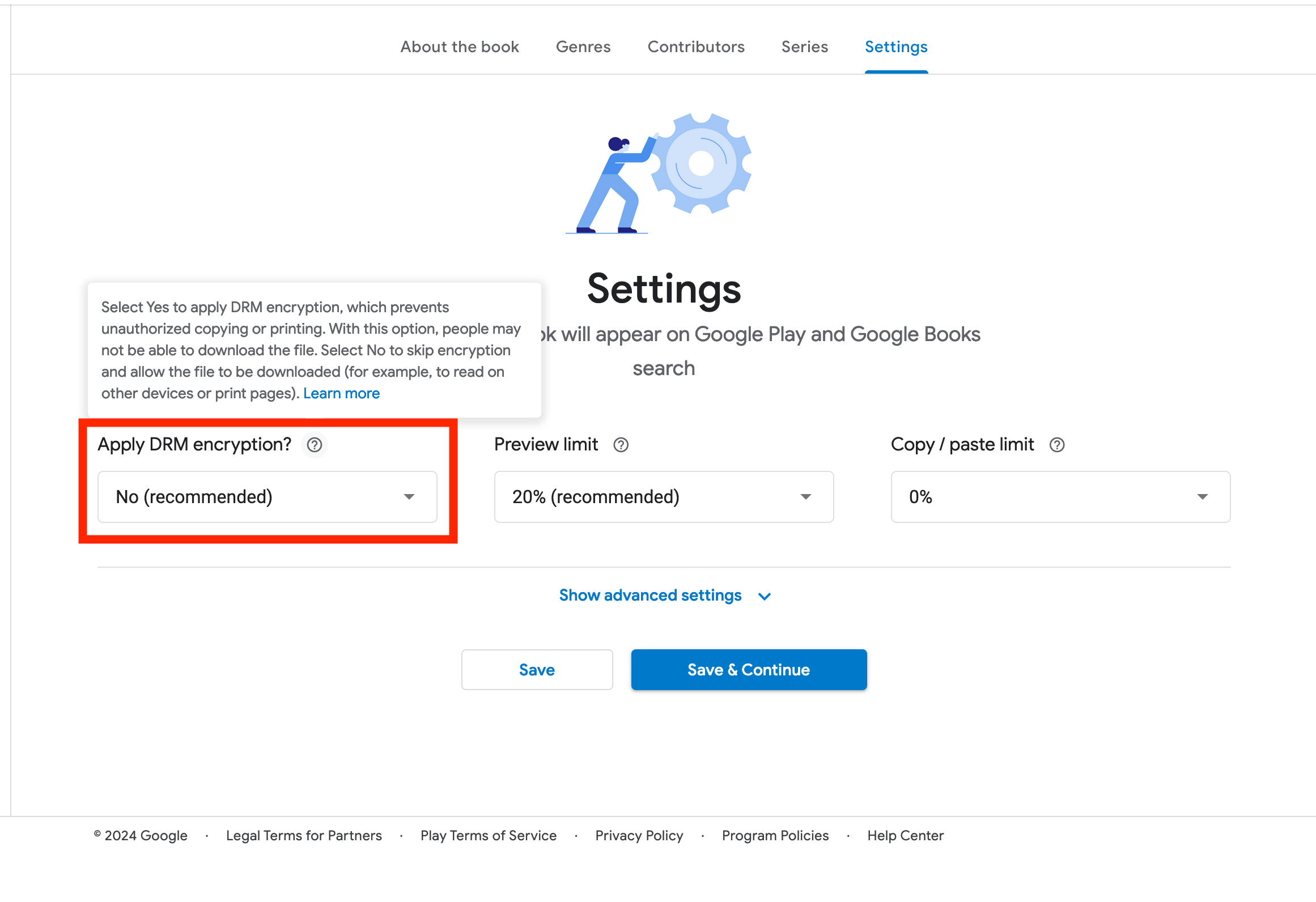Click the DRM encryption help icon

tap(315, 445)
